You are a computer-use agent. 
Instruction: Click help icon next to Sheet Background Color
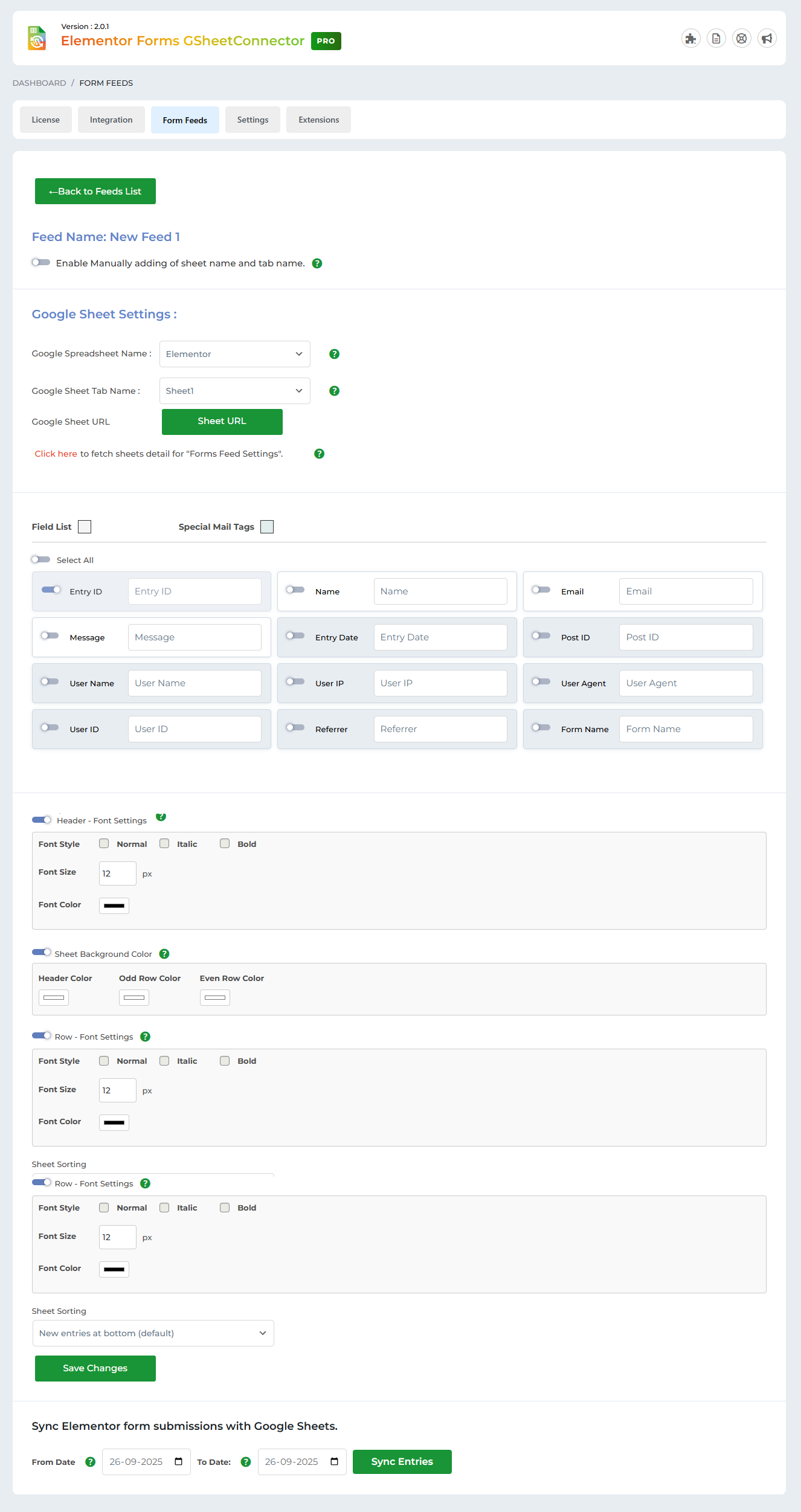[x=164, y=954]
